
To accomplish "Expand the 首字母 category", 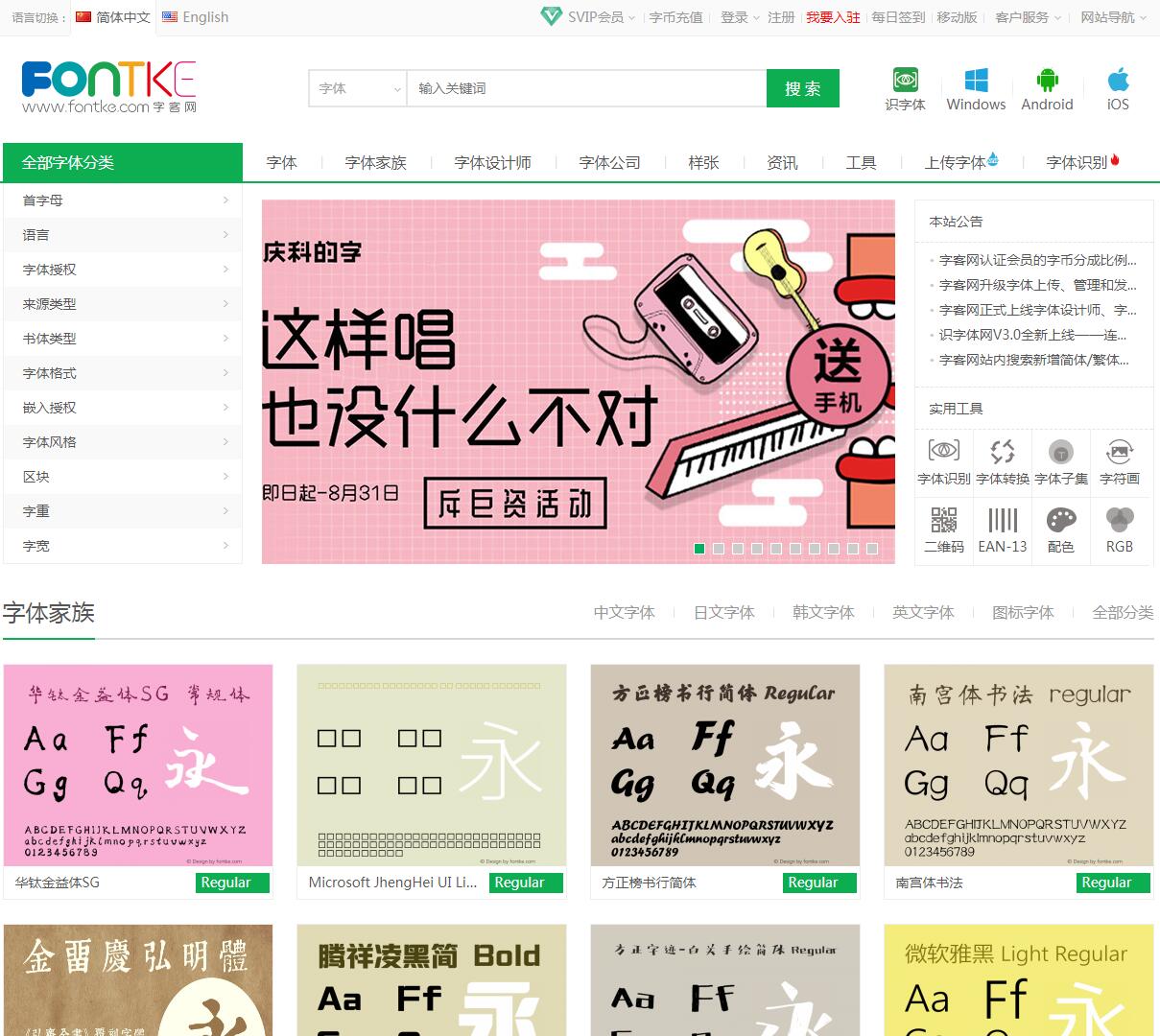I will pos(123,200).
